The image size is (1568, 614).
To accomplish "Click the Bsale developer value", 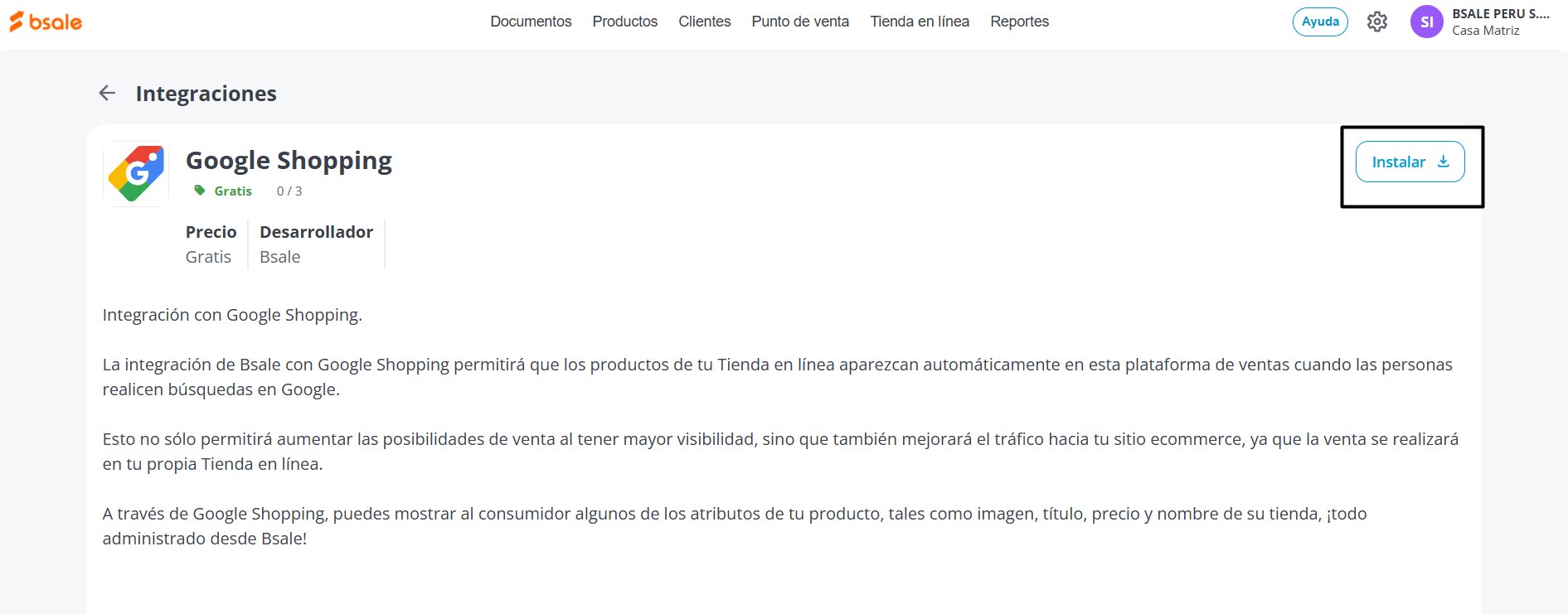I will (280, 257).
